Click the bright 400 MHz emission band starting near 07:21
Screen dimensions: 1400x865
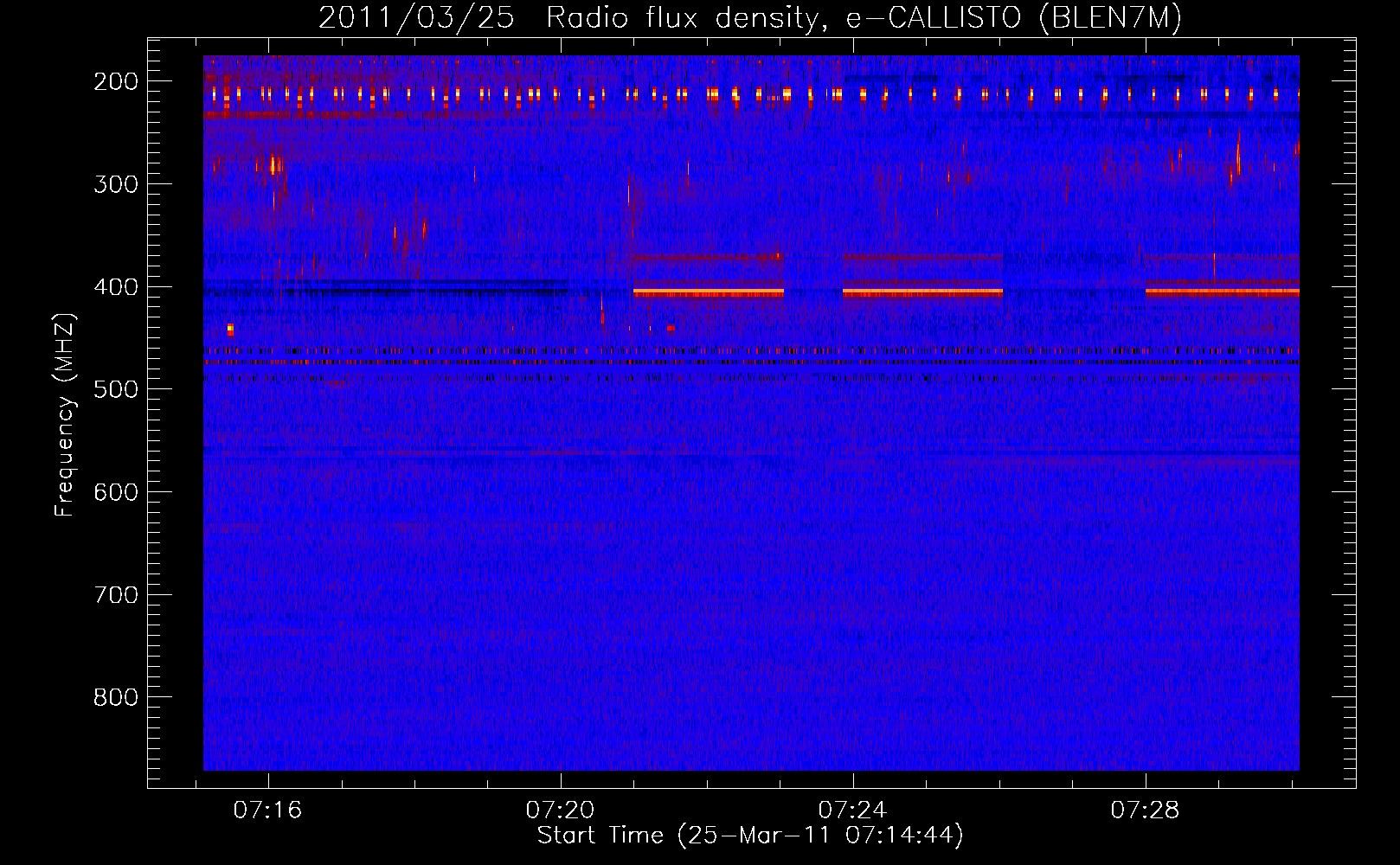point(709,292)
